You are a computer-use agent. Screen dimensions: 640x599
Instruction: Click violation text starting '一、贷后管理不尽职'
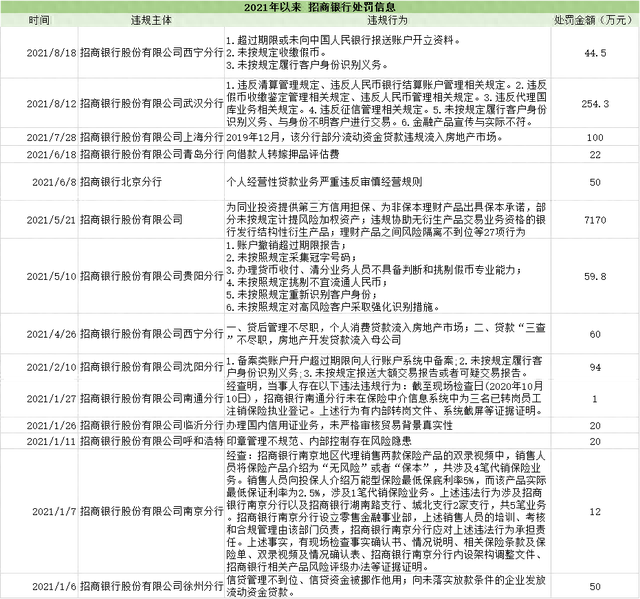click(x=386, y=334)
